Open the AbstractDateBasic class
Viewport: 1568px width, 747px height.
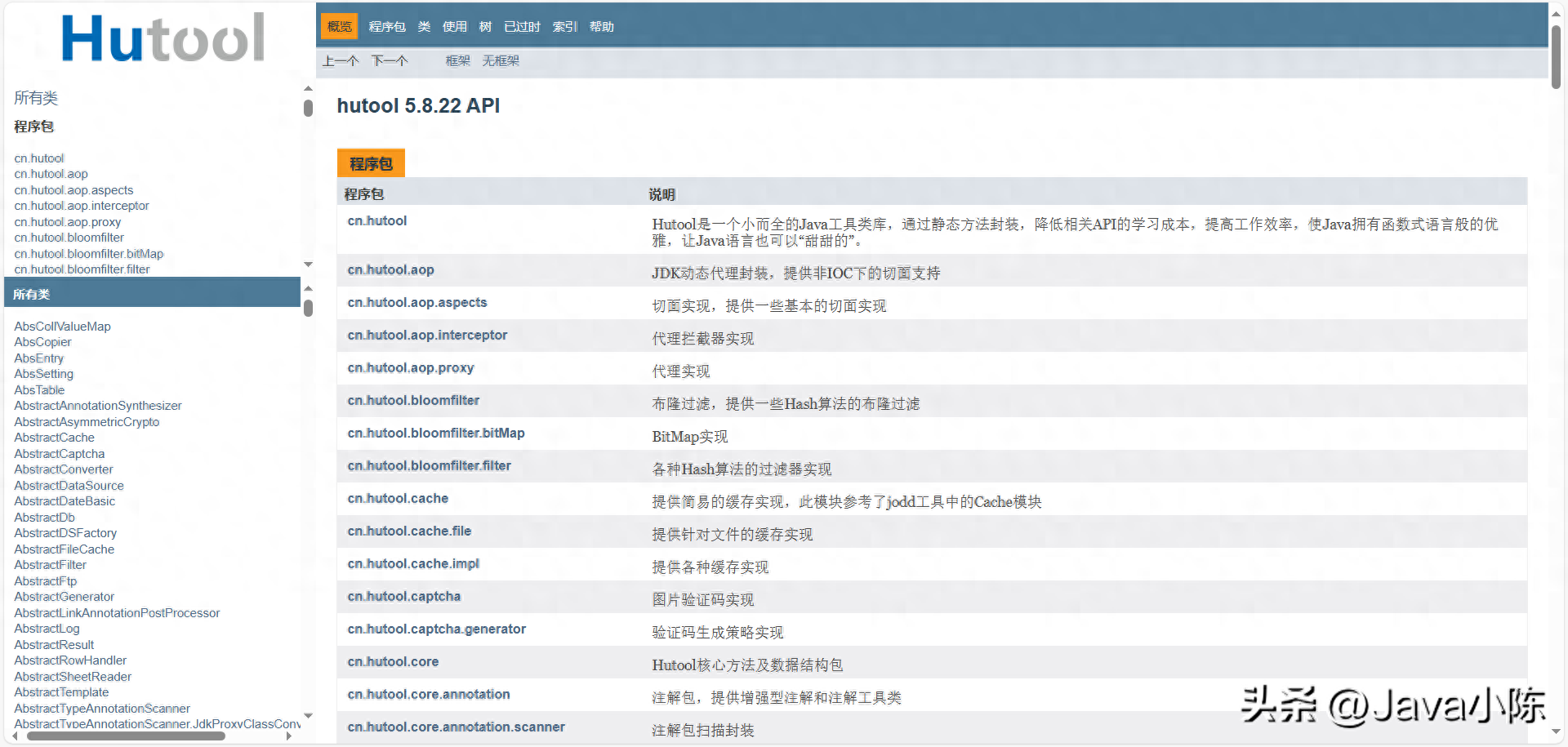click(x=65, y=501)
